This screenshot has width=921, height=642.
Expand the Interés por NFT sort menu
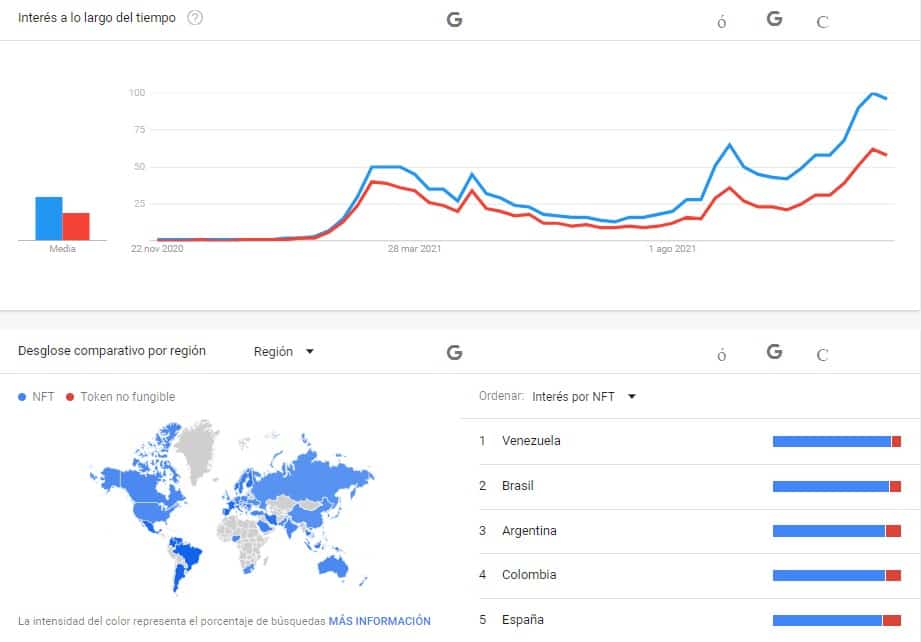coord(584,396)
